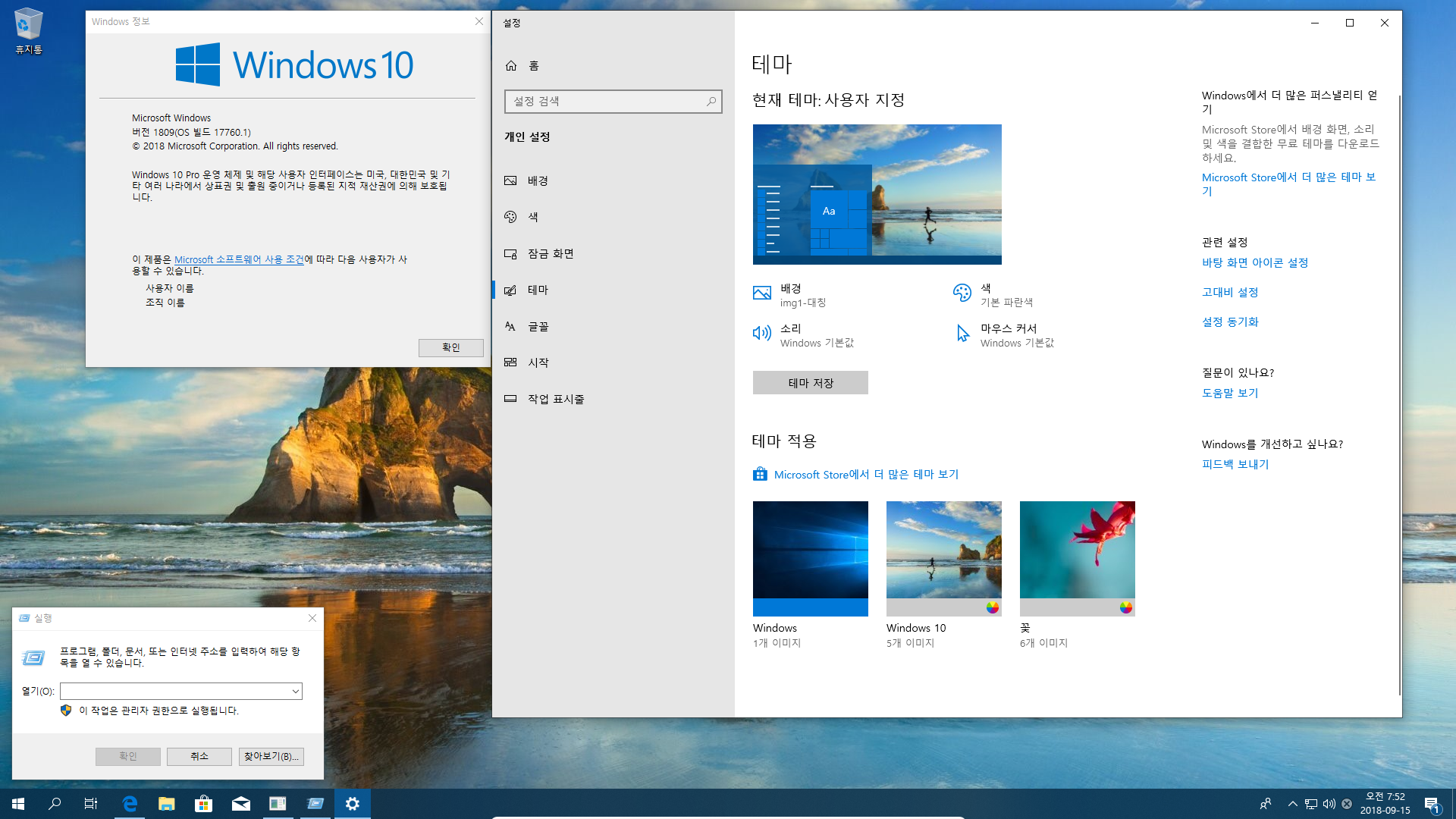Open the taskbar clock showing 오전 7:52

pos(1385,804)
